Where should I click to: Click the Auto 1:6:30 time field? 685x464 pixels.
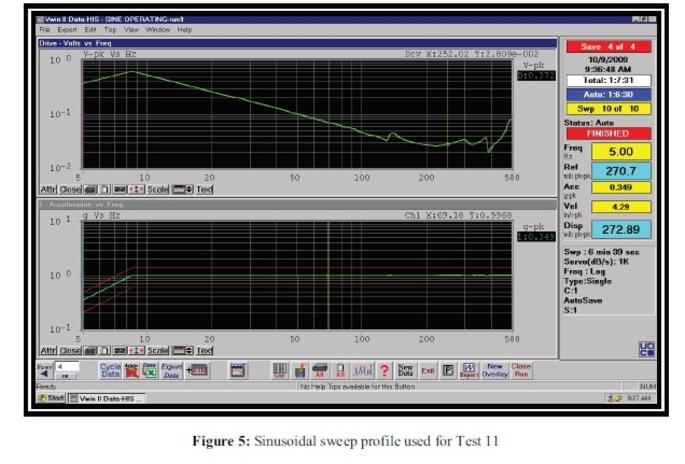pos(609,94)
